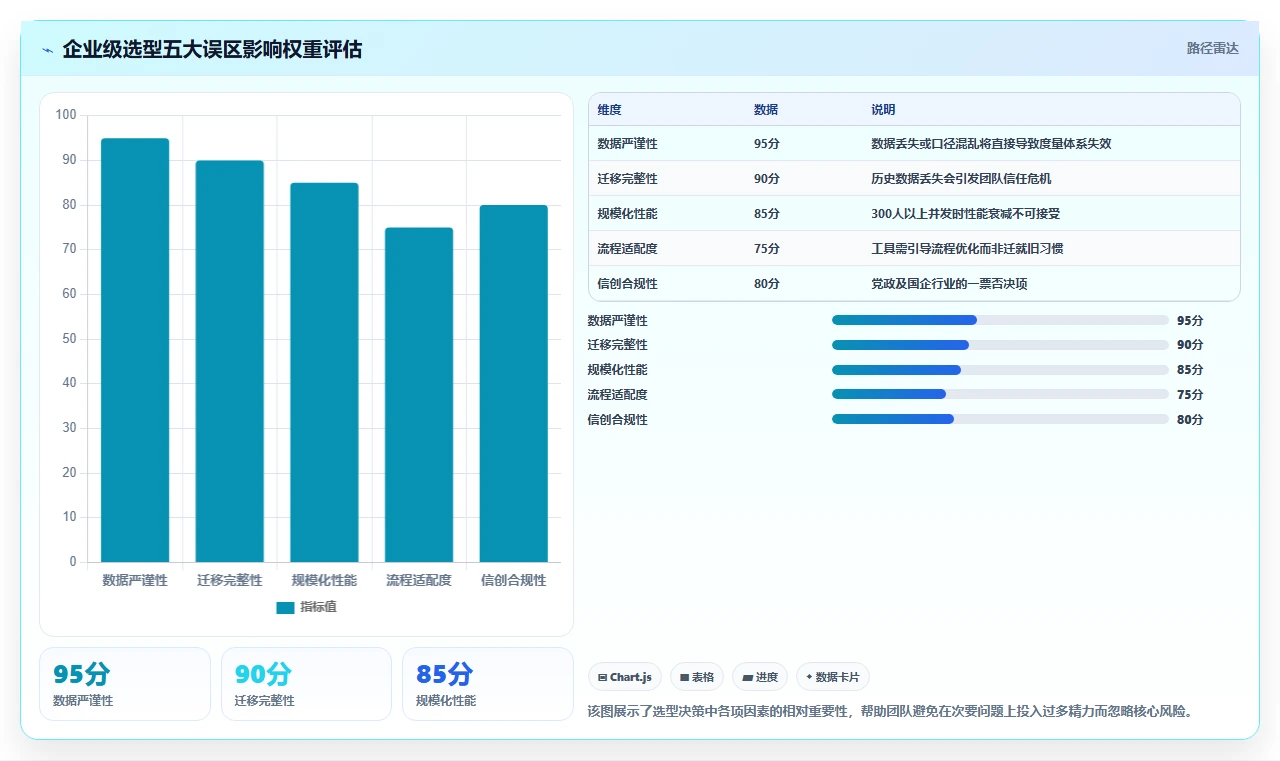
Task: Click the y-axis value 50
Action: pyautogui.click(x=69, y=338)
